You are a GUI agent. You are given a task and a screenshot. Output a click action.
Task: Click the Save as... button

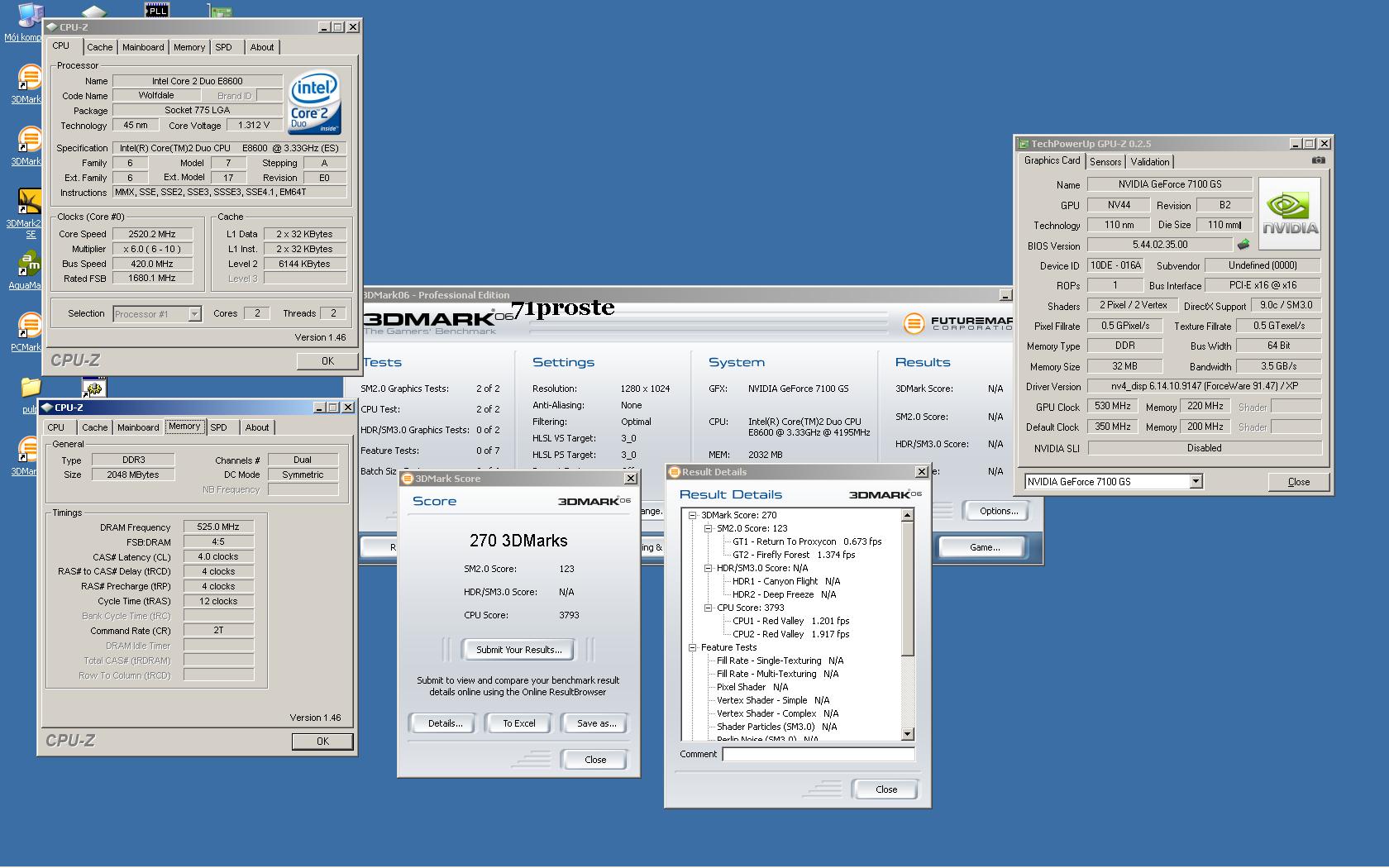pos(596,723)
